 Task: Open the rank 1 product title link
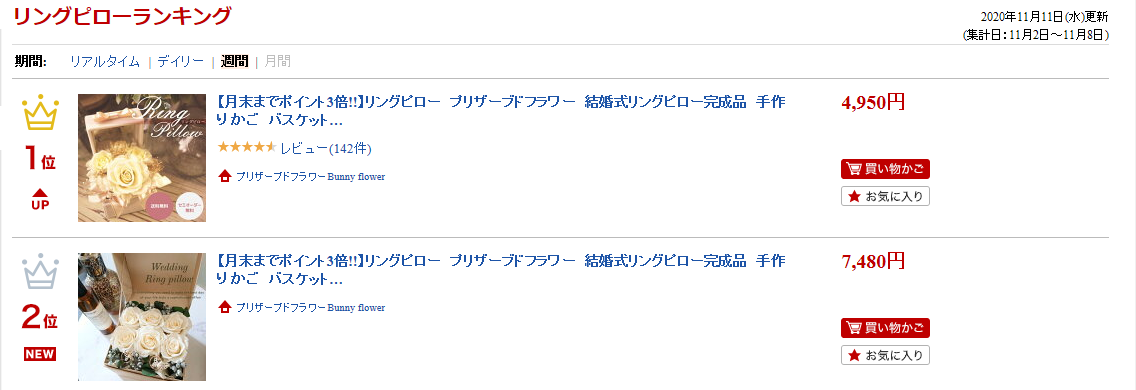pos(501,110)
